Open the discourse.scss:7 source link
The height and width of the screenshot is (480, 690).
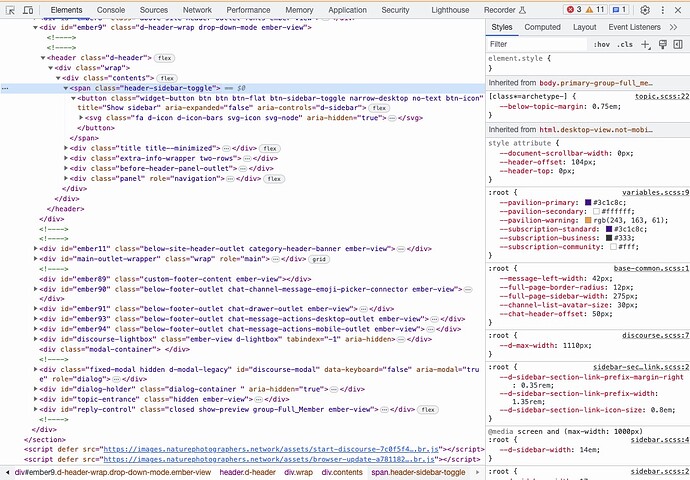pyautogui.click(x=655, y=336)
